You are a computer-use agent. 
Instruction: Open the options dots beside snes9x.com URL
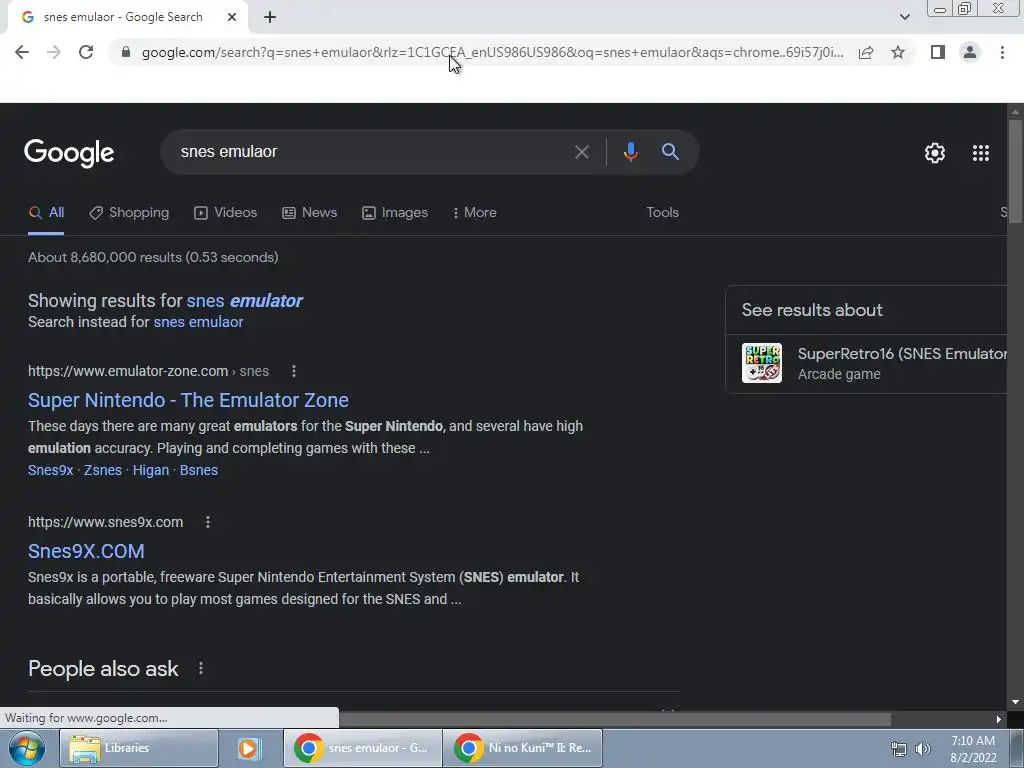pos(208,522)
